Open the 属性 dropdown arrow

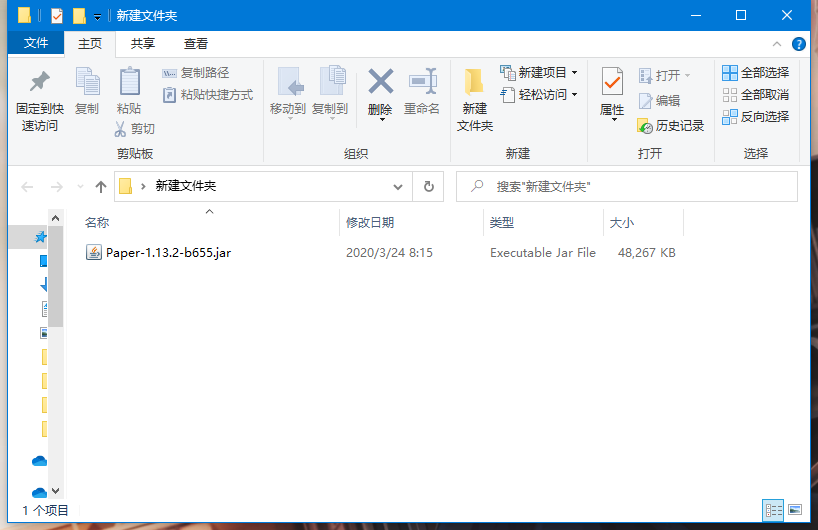[x=615, y=120]
